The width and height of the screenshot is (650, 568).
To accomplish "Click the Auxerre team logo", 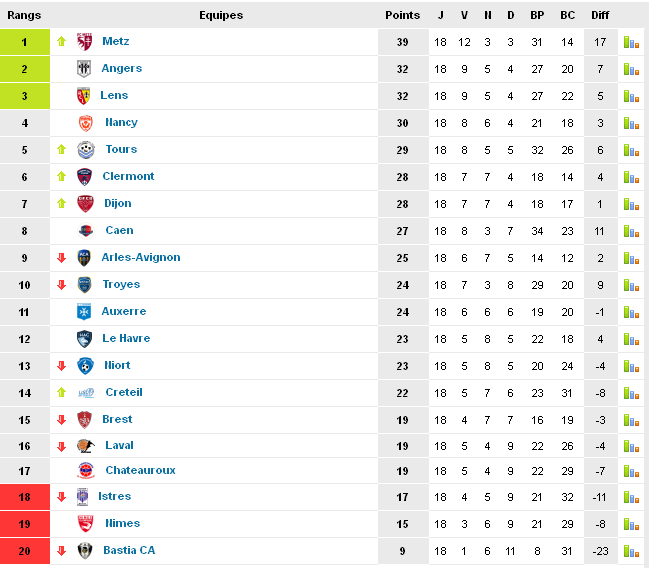I will (84, 312).
